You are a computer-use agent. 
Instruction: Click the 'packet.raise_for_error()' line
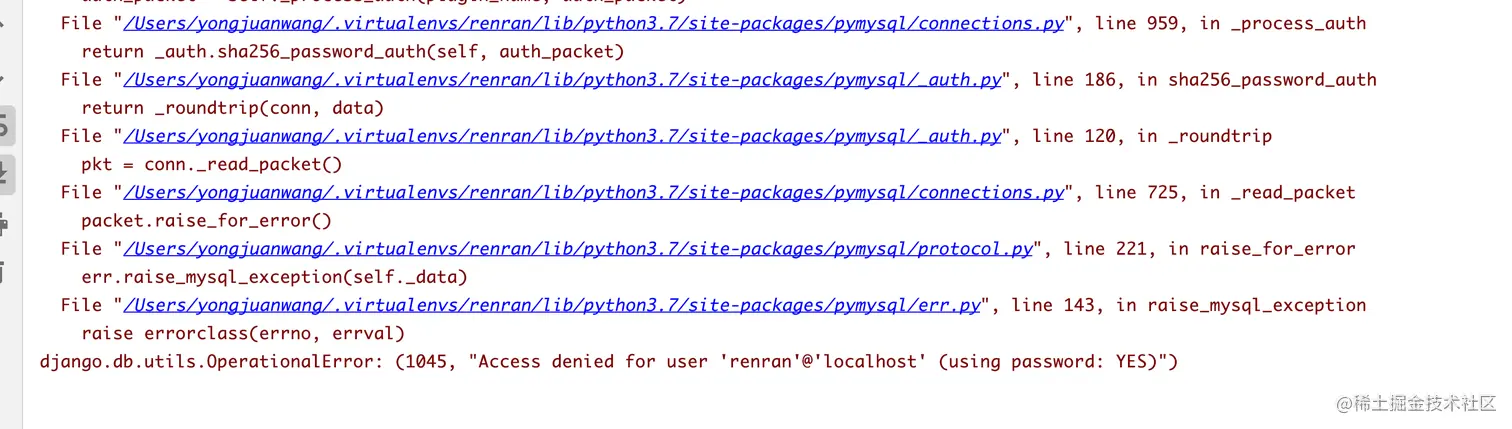coord(206,220)
